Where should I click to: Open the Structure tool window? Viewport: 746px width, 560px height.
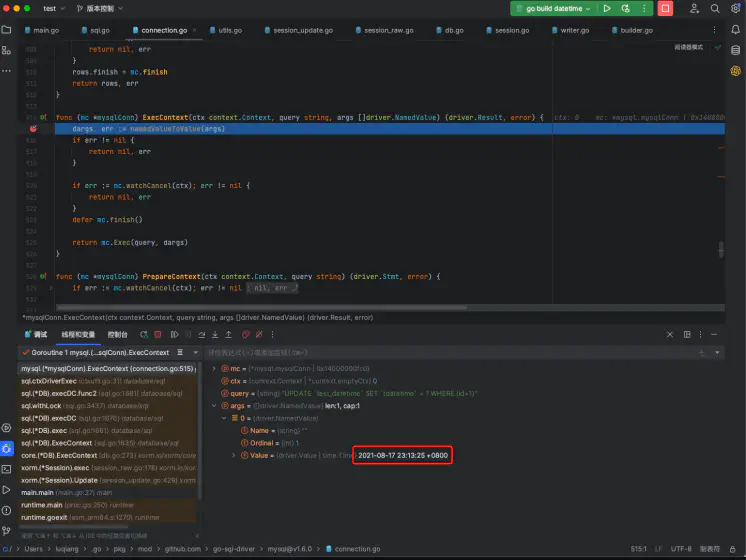click(7, 50)
